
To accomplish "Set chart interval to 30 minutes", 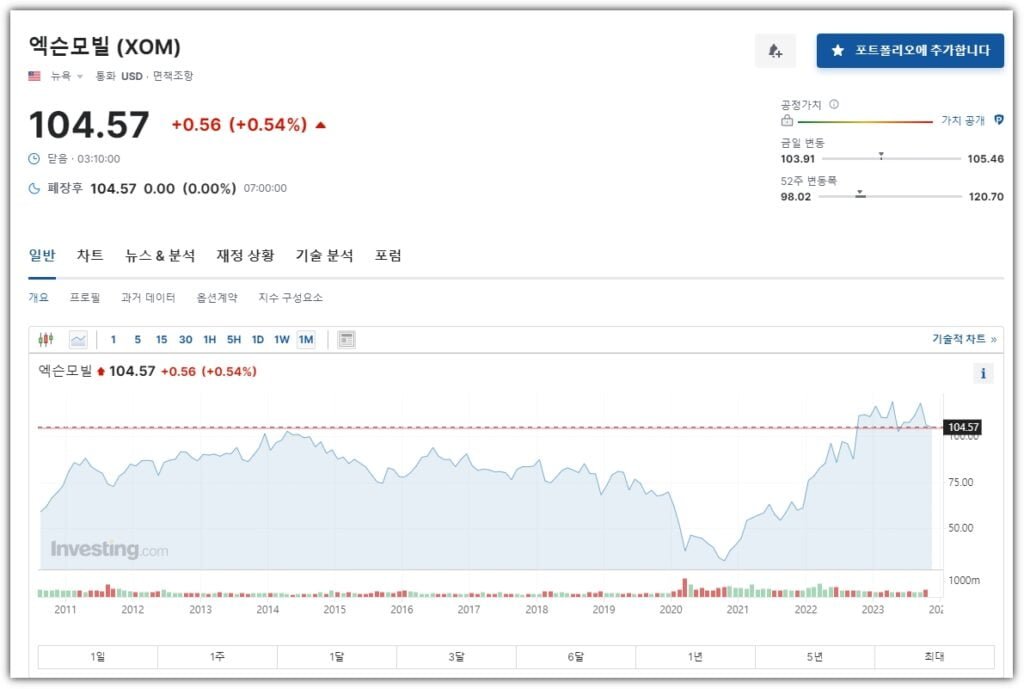I will [x=185, y=340].
